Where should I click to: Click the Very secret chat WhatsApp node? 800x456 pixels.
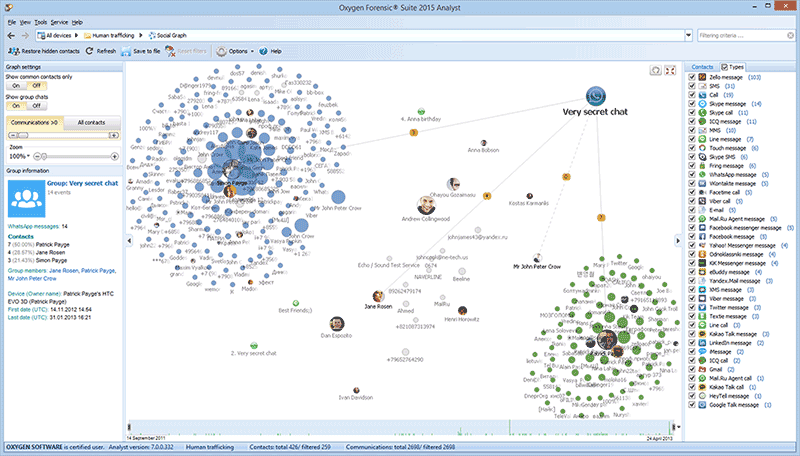coord(595,96)
